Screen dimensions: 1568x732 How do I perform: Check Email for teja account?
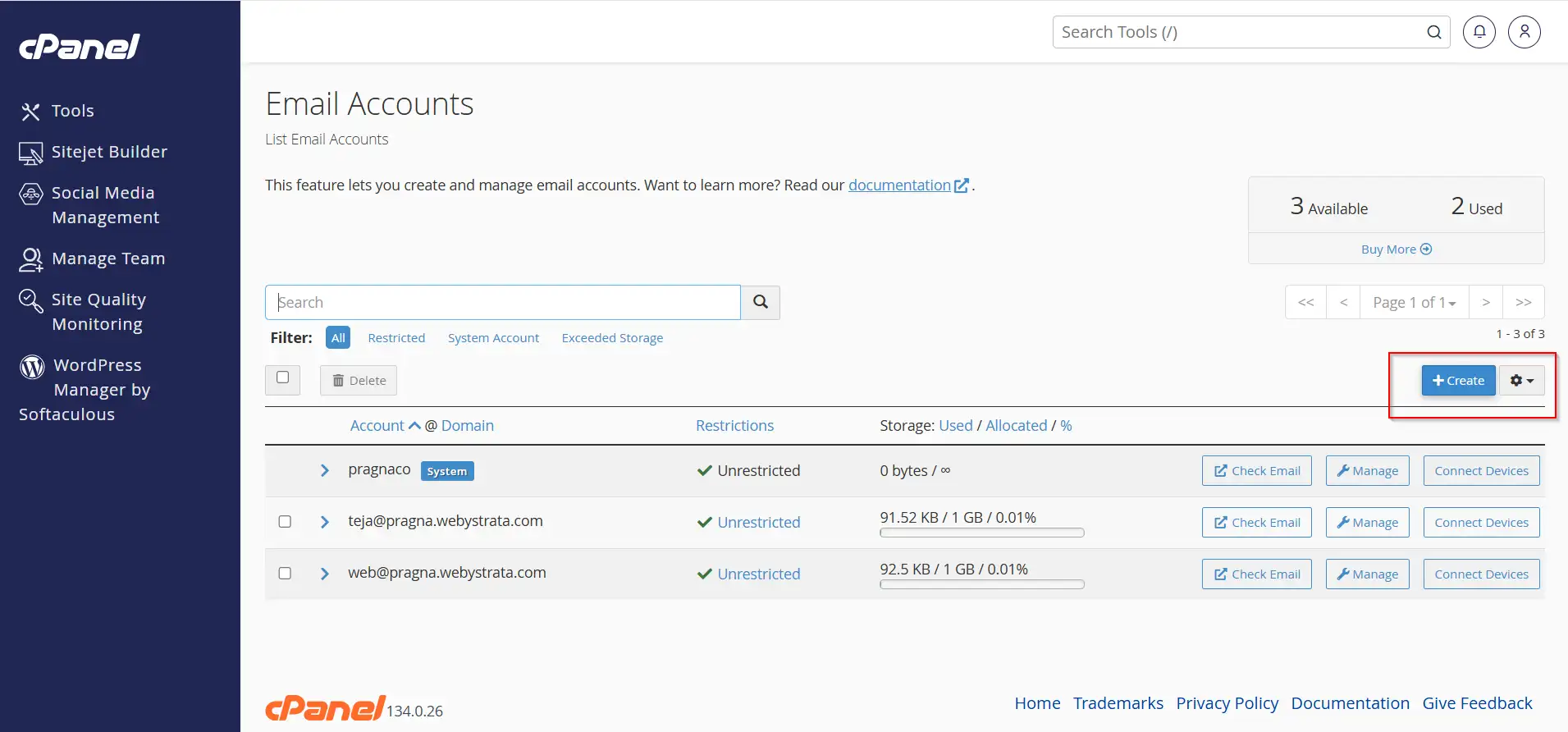click(1257, 523)
